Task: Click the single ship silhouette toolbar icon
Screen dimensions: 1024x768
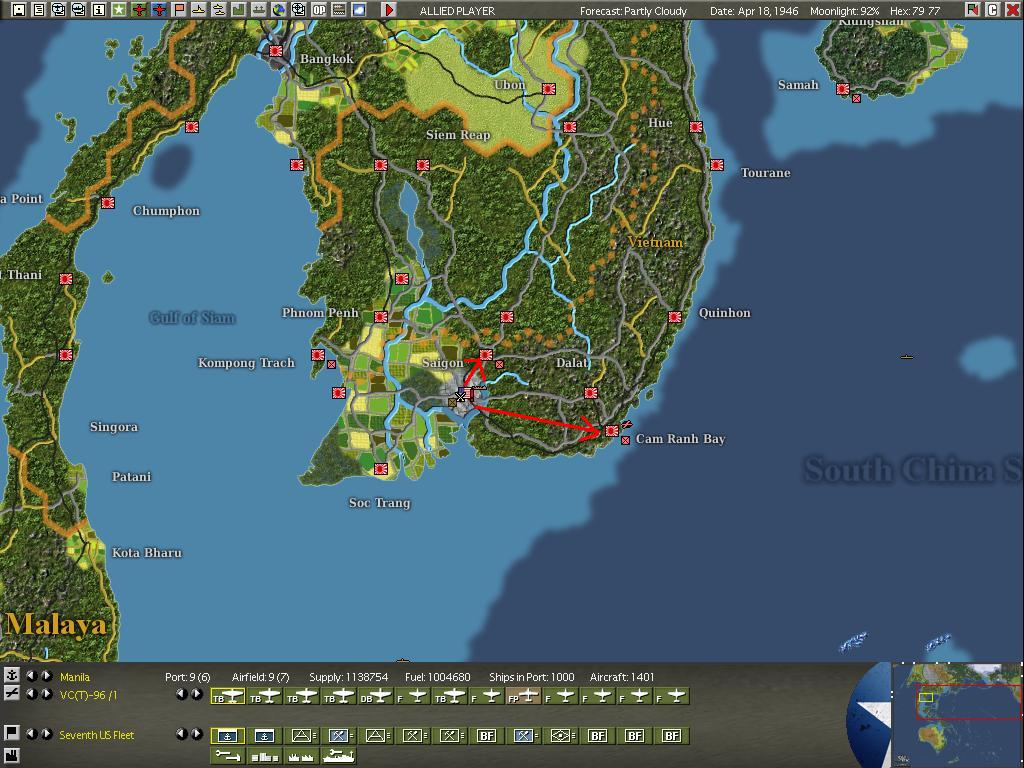Action: pyautogui.click(x=199, y=10)
